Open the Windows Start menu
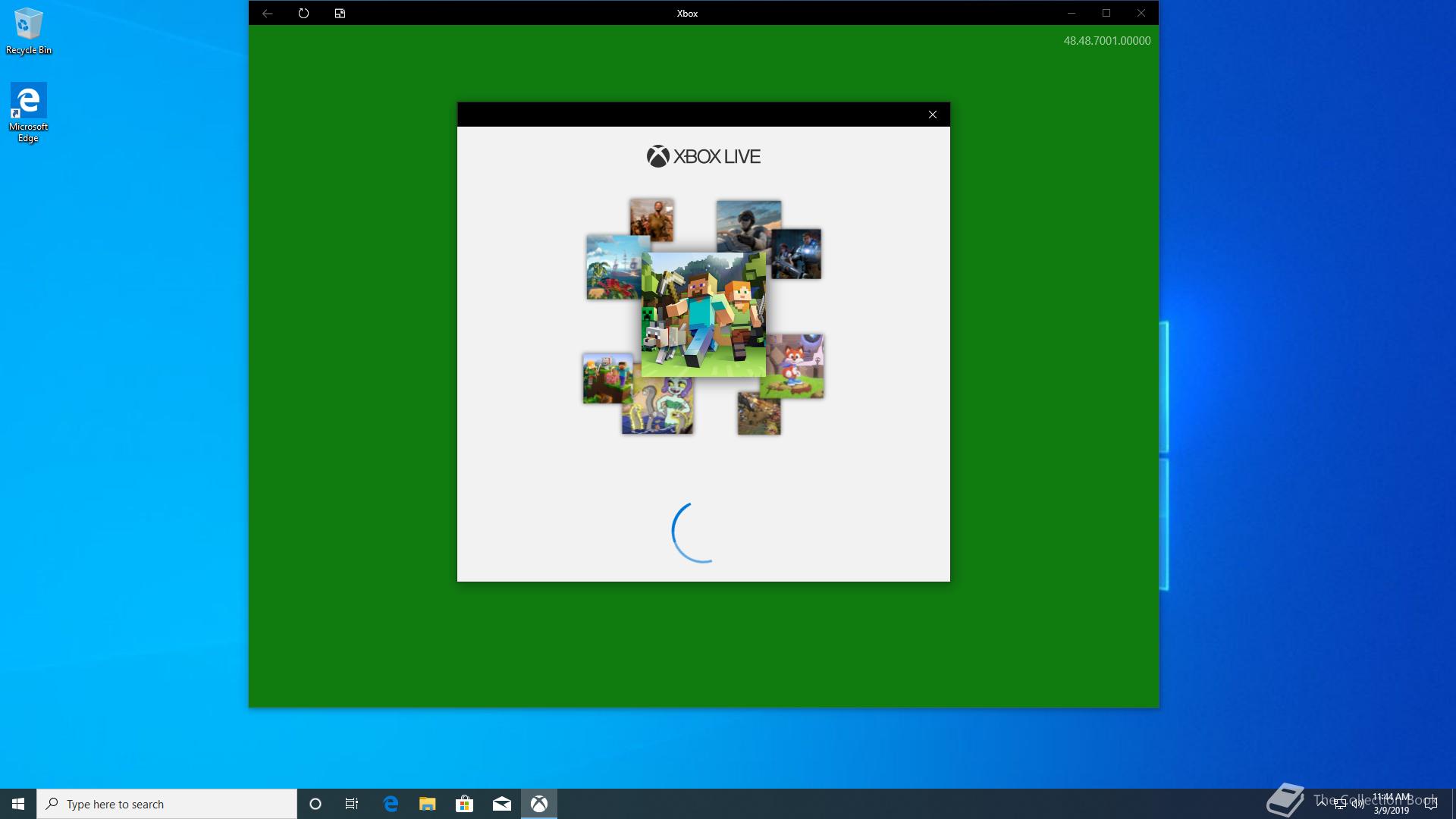 pos(18,804)
